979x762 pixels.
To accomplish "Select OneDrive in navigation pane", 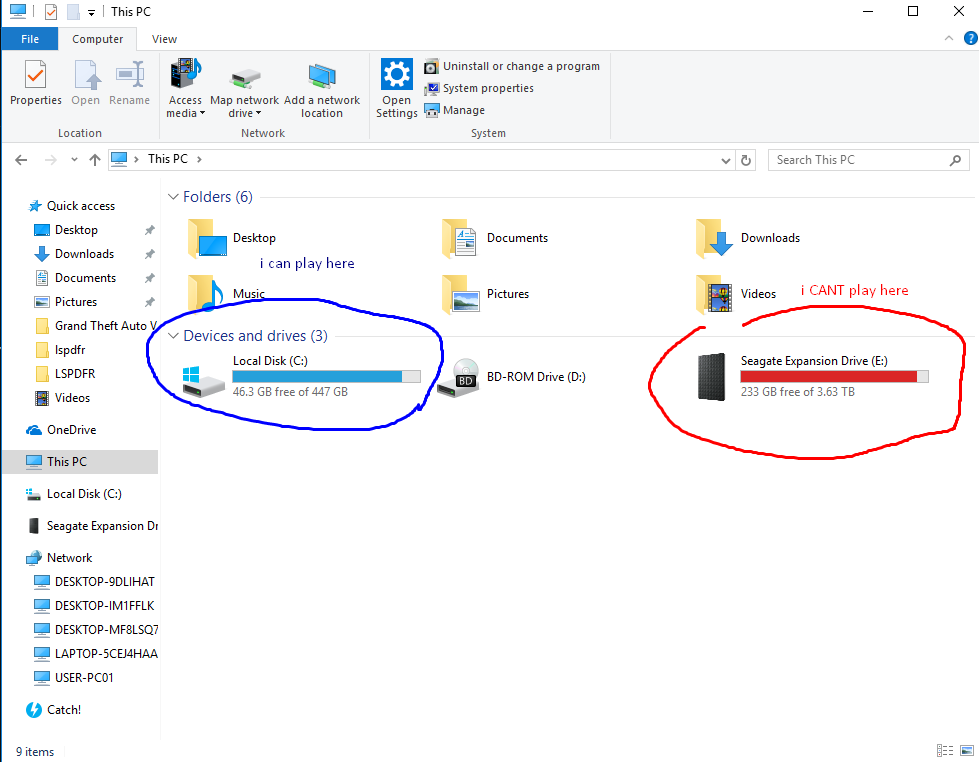I will tap(71, 430).
